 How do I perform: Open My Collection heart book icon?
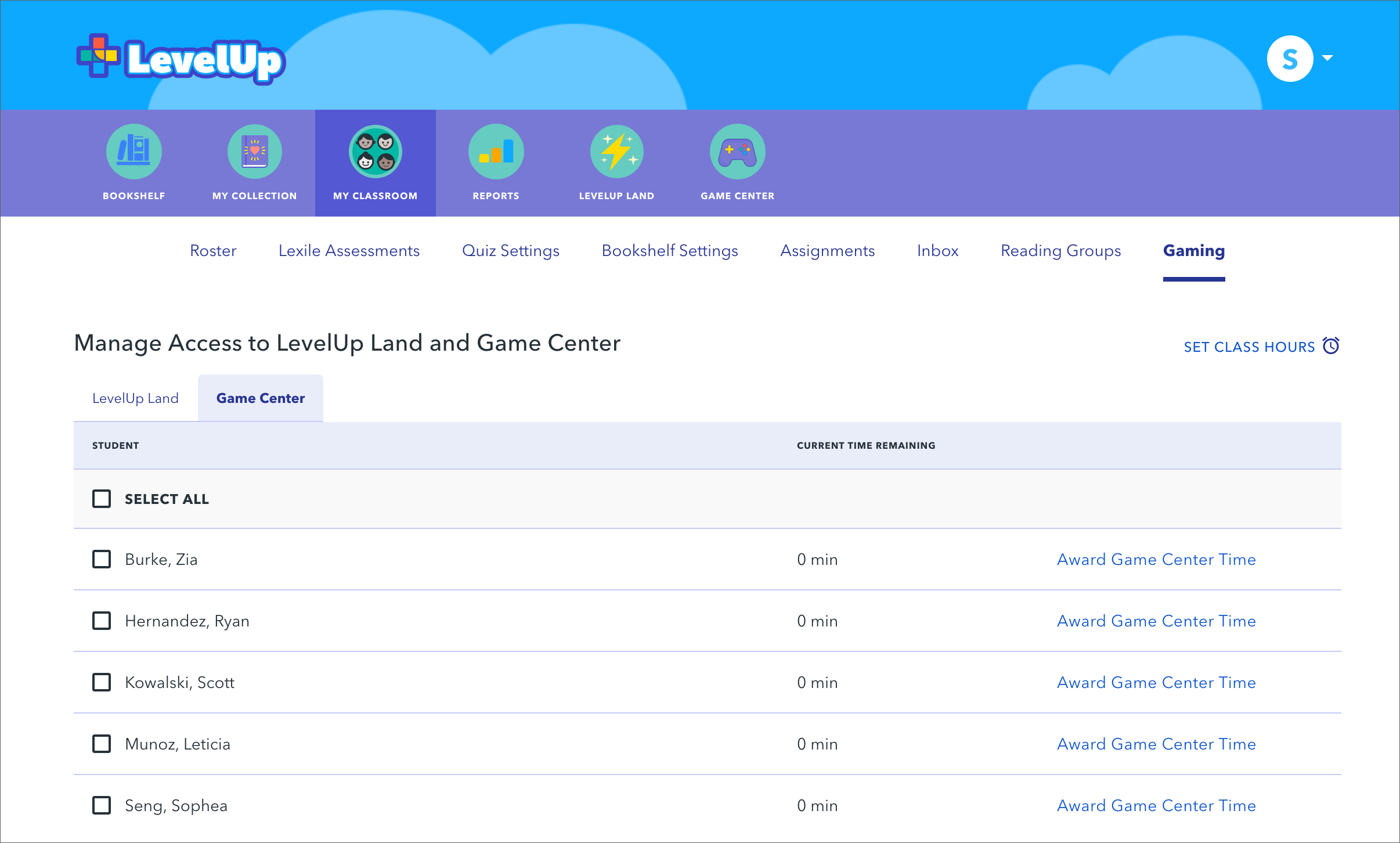tap(254, 152)
